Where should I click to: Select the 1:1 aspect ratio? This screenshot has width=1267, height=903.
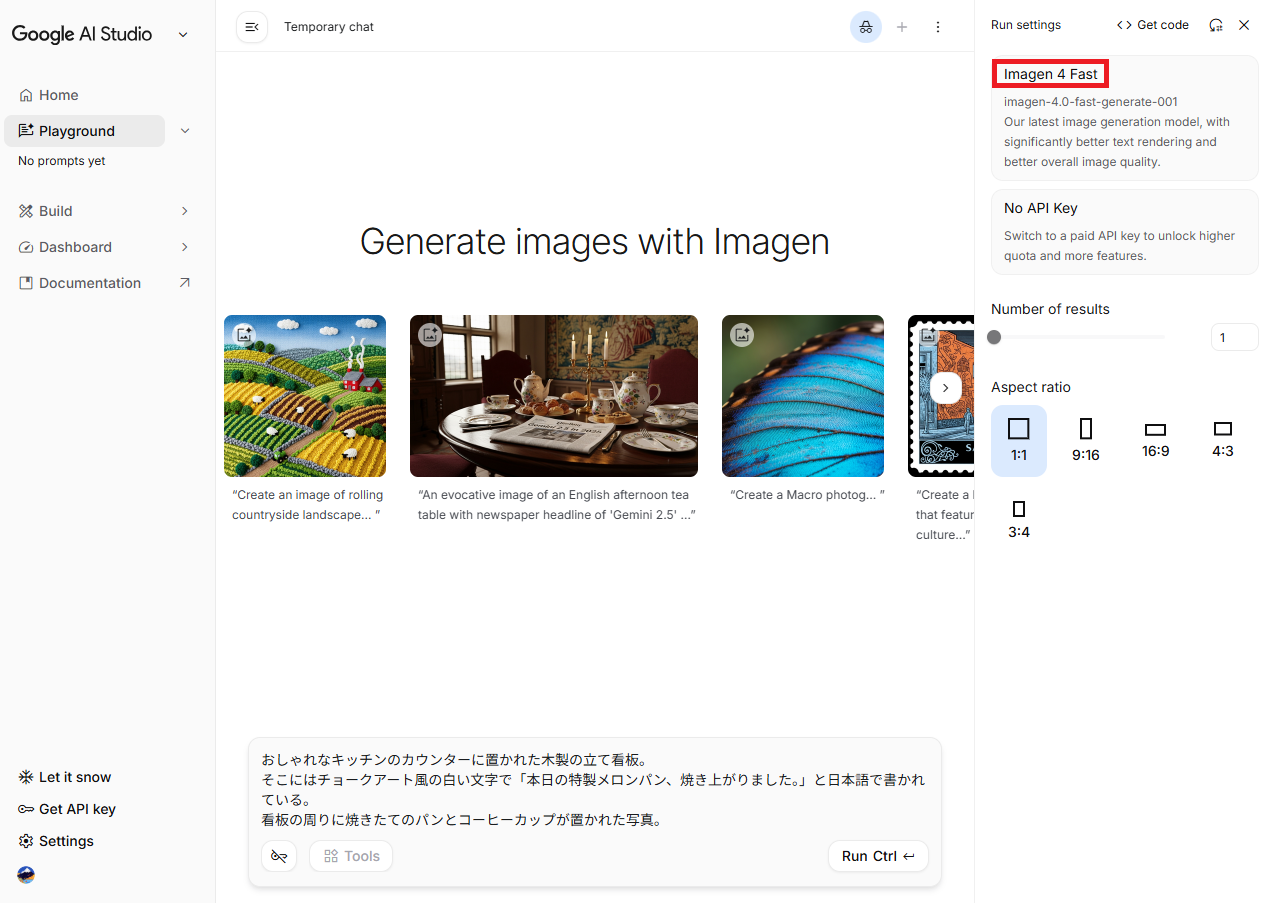point(1018,440)
